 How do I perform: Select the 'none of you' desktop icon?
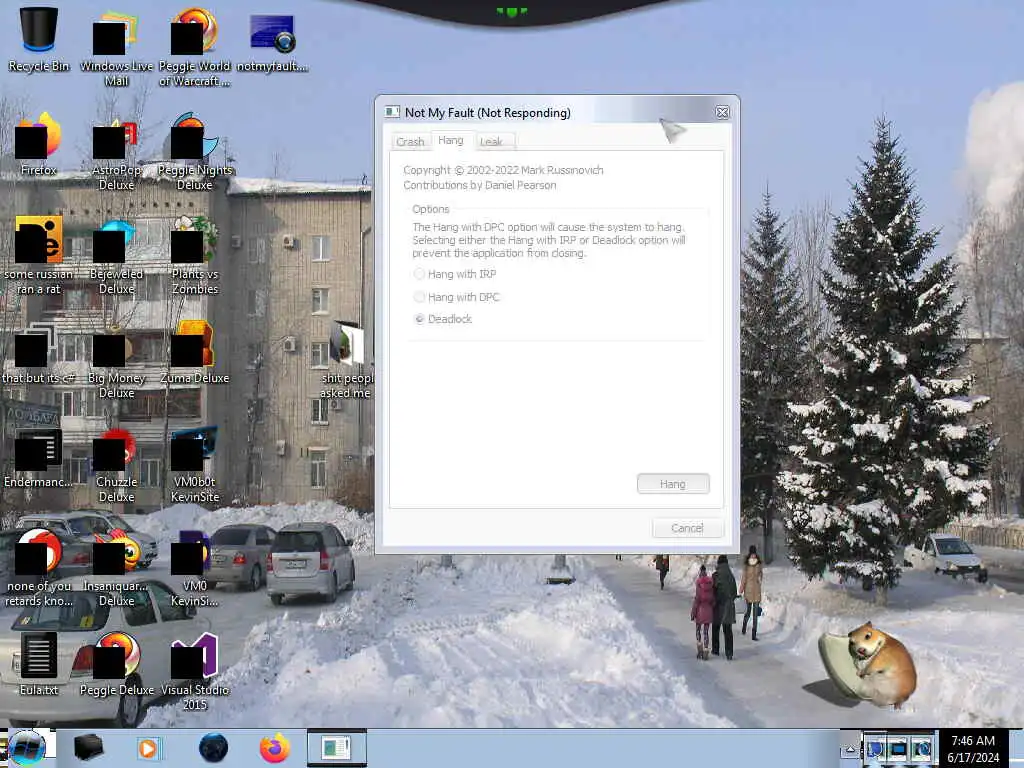(39, 567)
